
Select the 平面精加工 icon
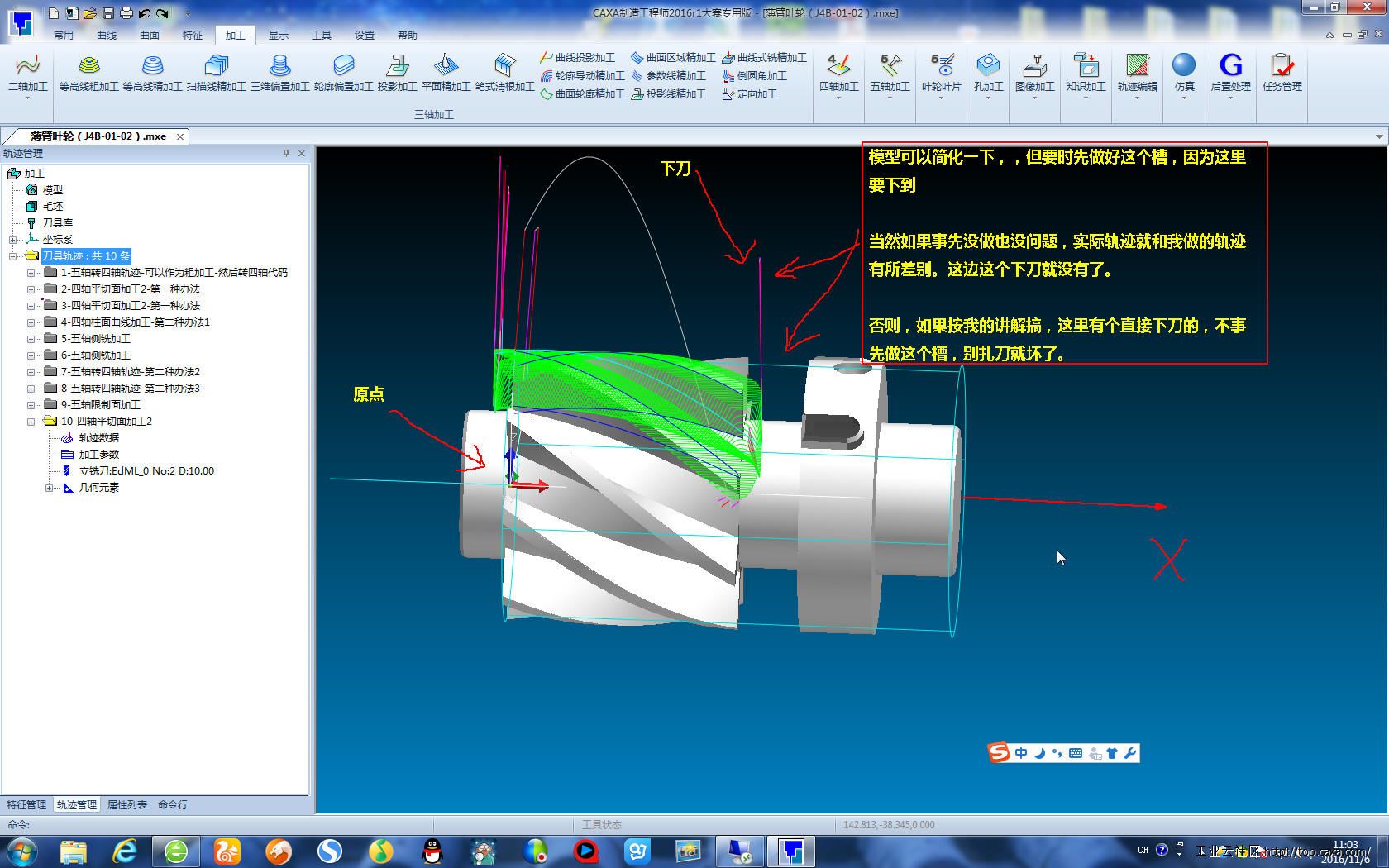click(x=446, y=66)
